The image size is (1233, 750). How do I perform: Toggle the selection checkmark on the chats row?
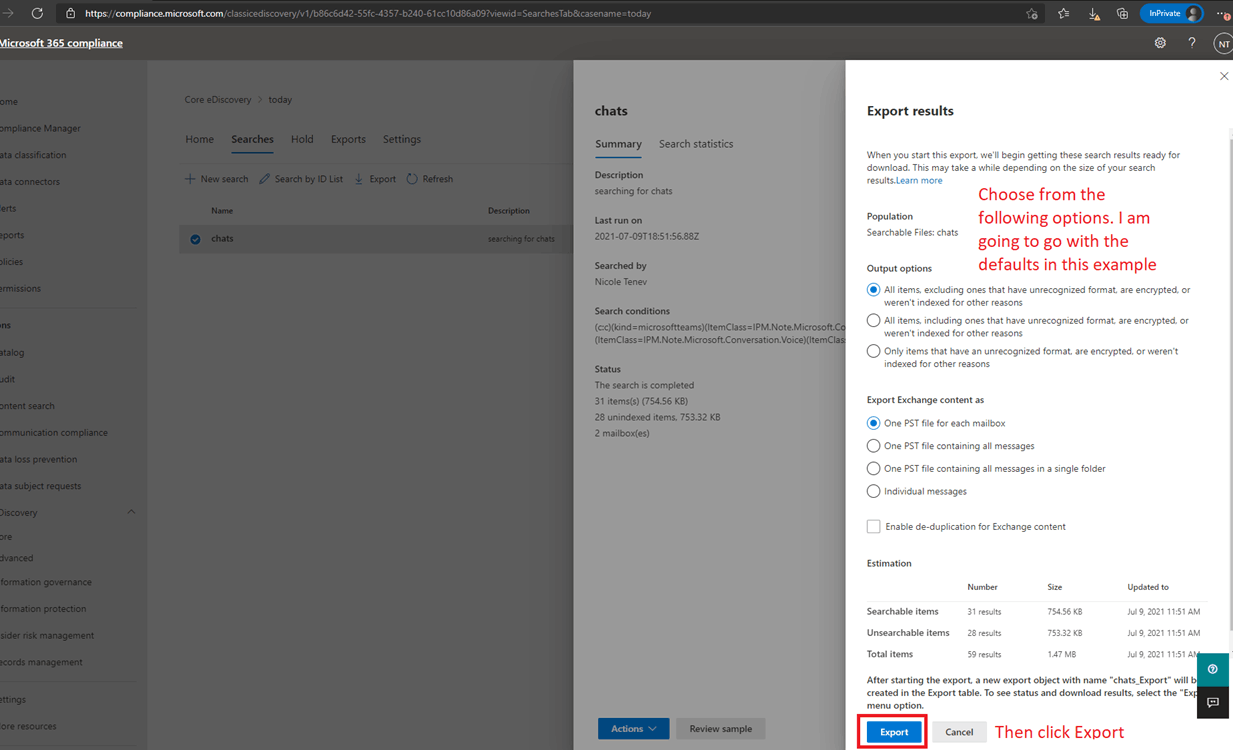pos(195,239)
